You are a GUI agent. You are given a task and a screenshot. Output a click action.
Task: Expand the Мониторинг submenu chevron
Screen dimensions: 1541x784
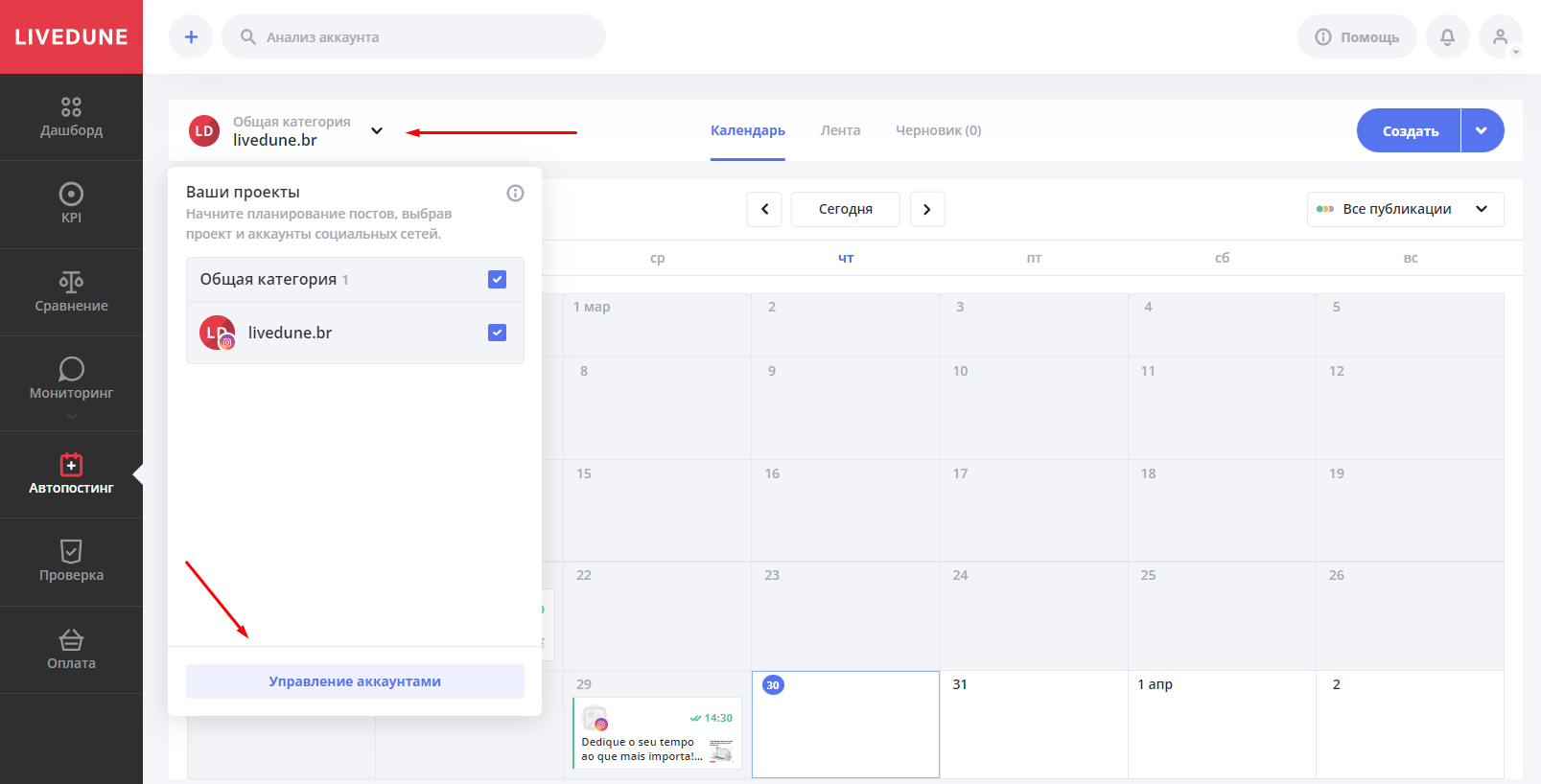pyautogui.click(x=71, y=416)
